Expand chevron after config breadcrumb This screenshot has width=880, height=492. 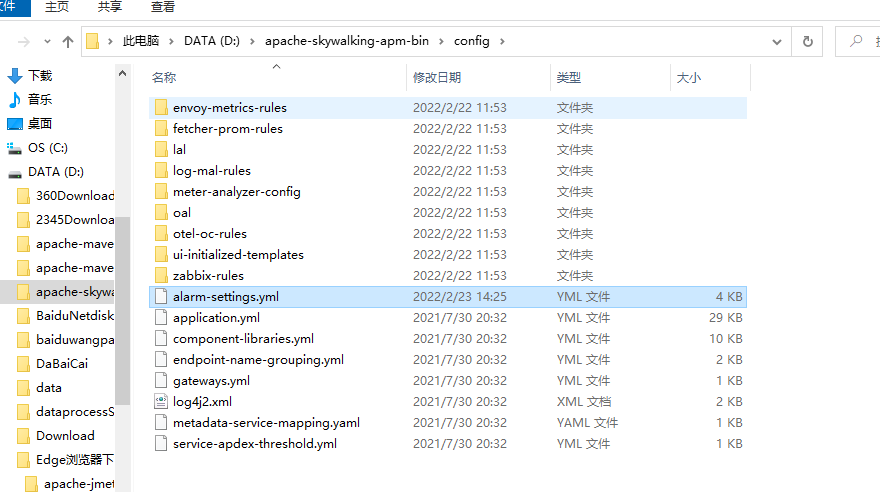pyautogui.click(x=502, y=42)
